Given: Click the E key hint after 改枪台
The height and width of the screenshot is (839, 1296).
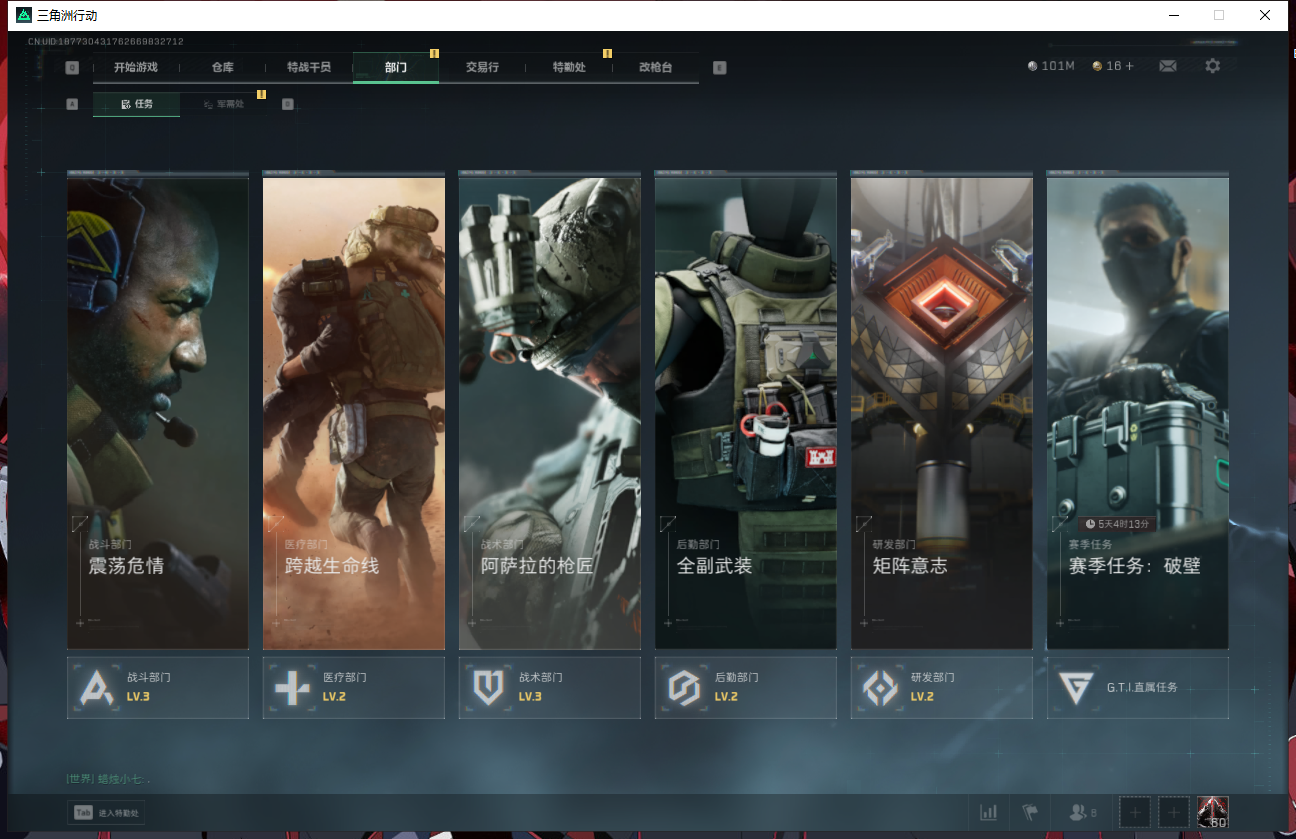Looking at the screenshot, I should 719,68.
